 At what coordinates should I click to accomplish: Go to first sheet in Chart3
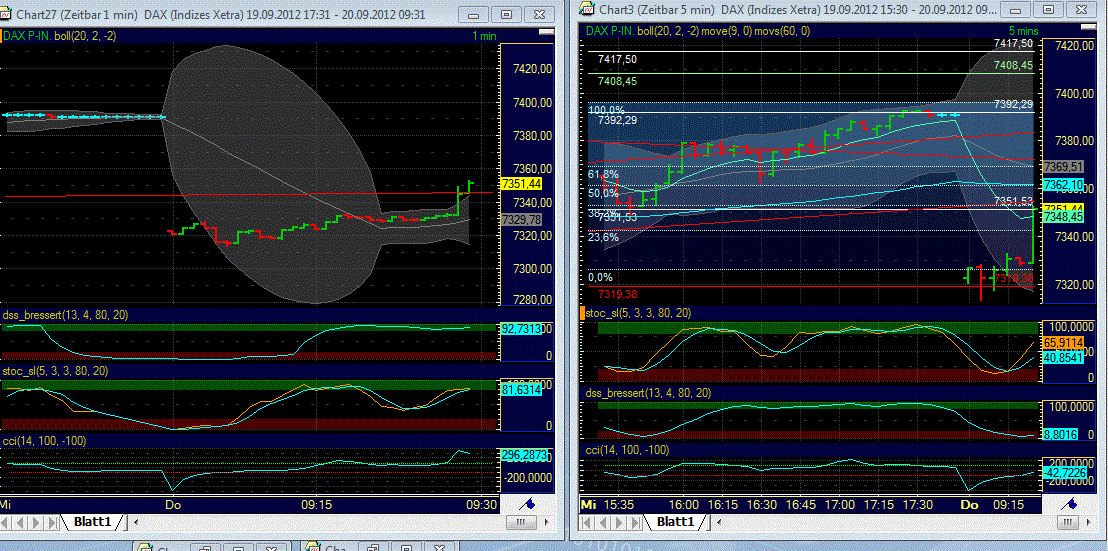click(586, 522)
